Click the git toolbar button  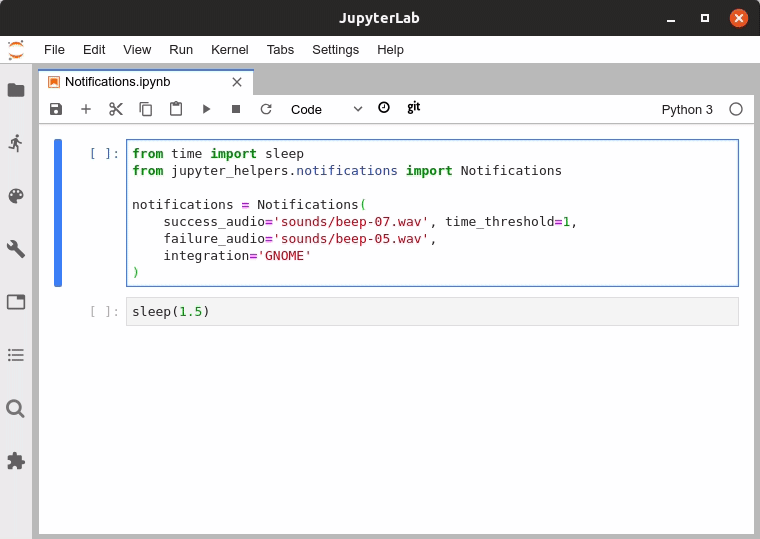[413, 108]
